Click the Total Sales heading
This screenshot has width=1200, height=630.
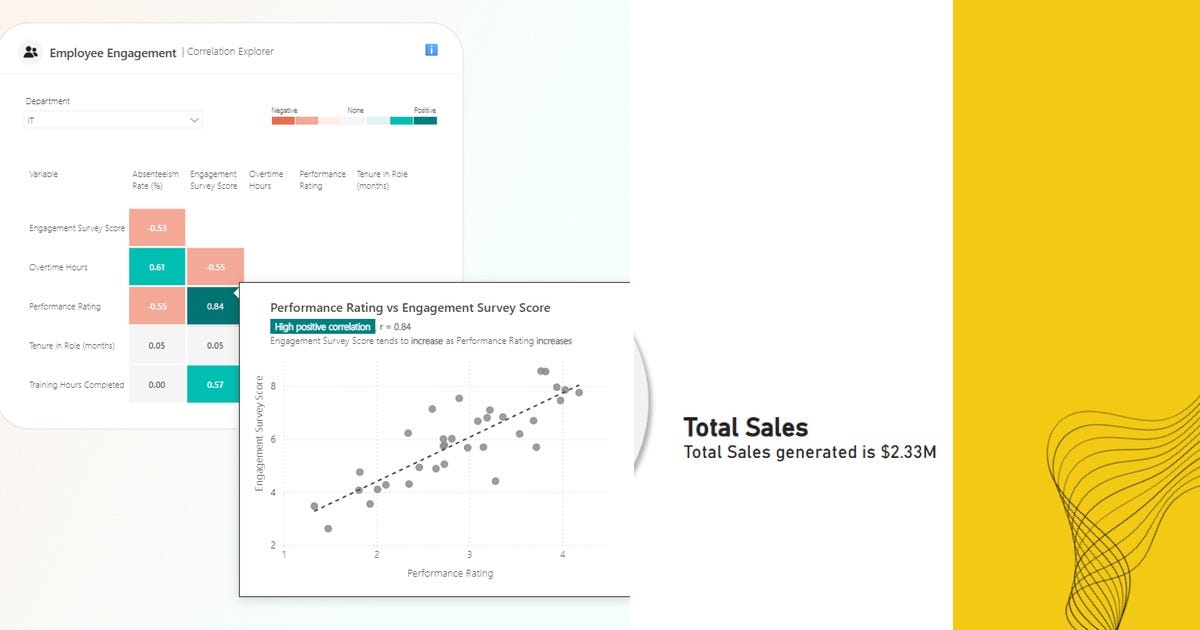[746, 428]
